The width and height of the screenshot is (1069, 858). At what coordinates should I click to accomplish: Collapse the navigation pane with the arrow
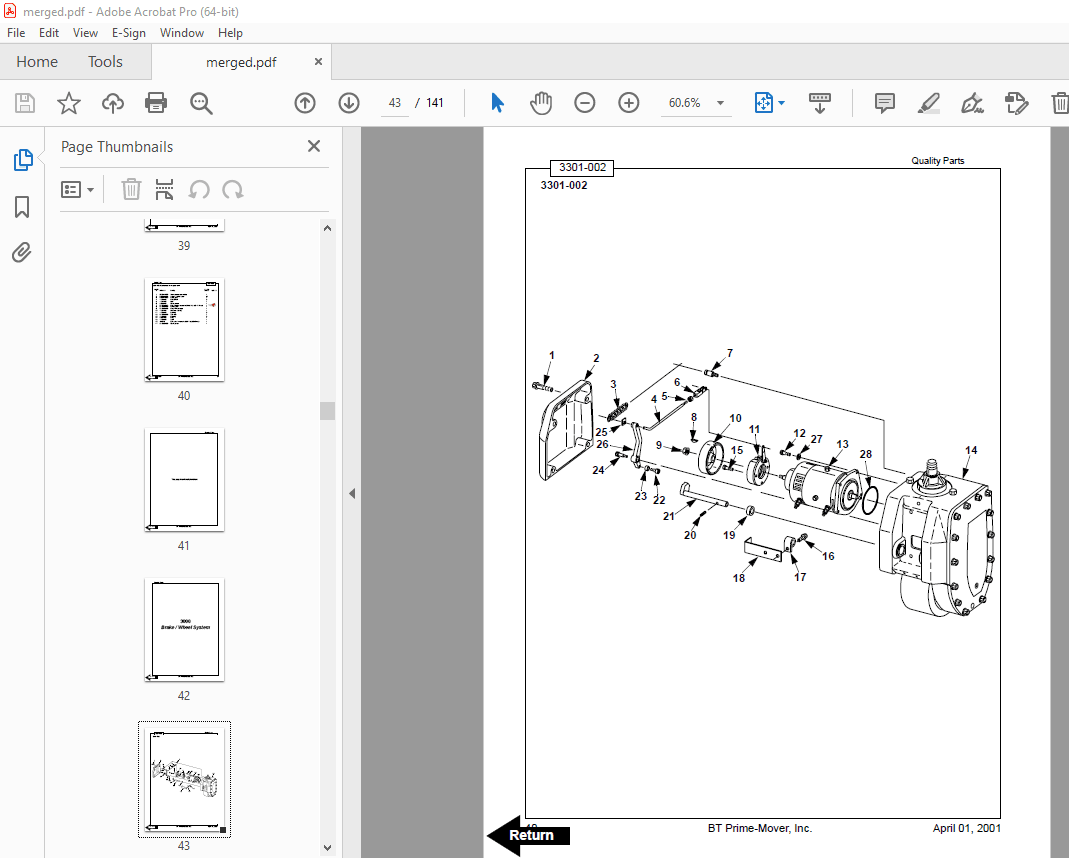[352, 493]
